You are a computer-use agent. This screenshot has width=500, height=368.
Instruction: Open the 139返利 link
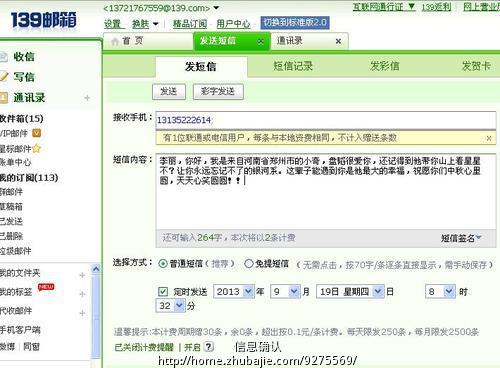click(436, 7)
